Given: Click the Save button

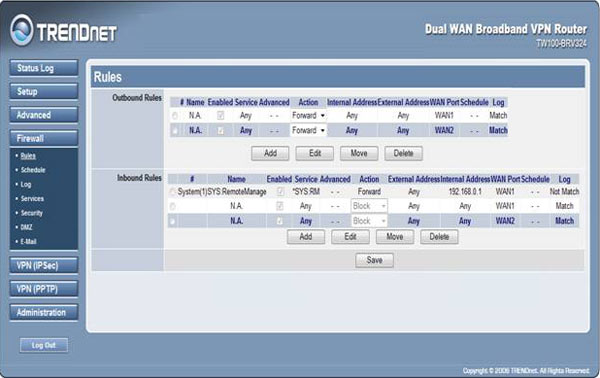Looking at the screenshot, I should (374, 260).
